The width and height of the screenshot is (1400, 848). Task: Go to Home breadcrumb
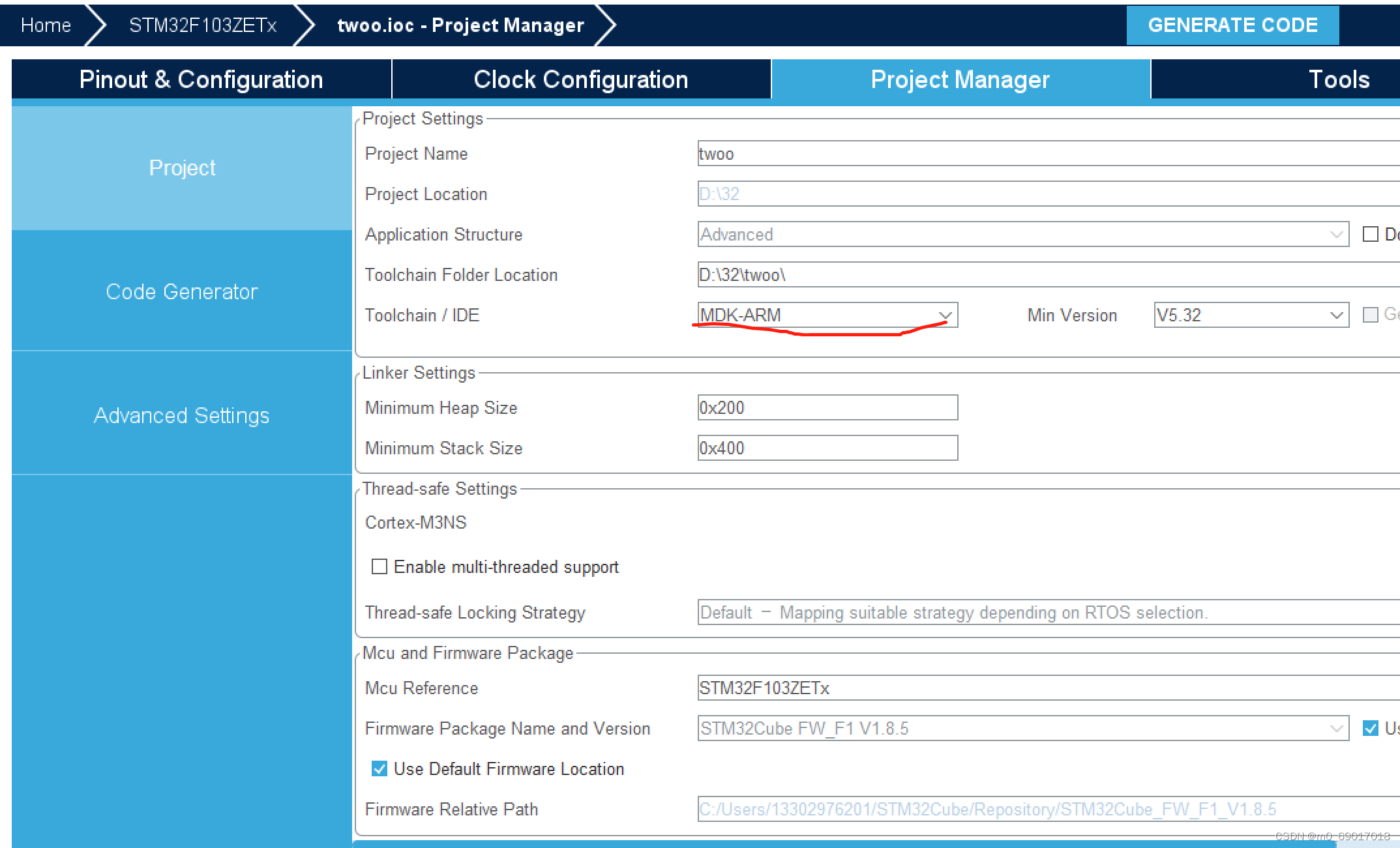[x=46, y=25]
